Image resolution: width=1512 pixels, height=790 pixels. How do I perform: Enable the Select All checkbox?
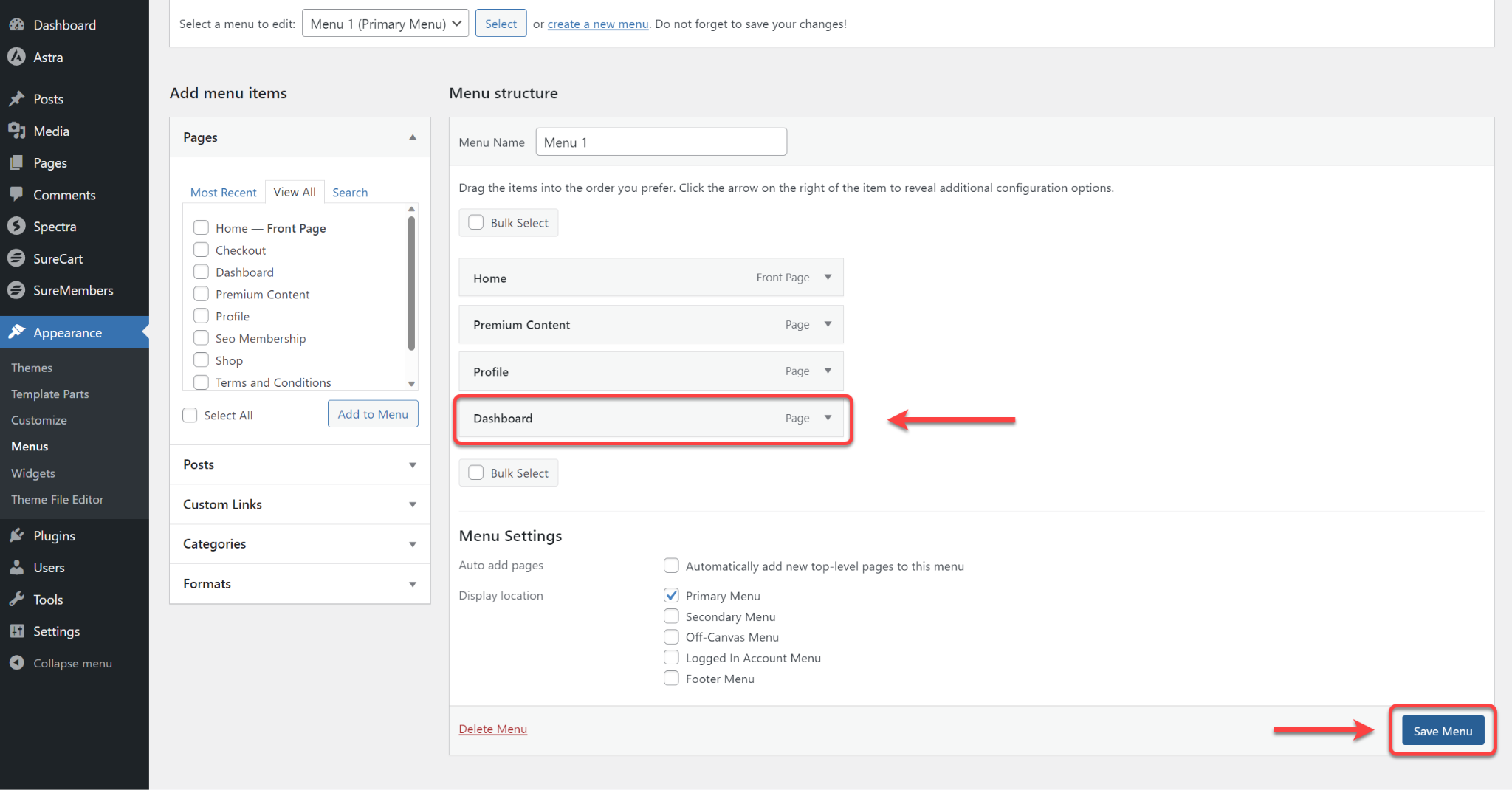point(190,415)
